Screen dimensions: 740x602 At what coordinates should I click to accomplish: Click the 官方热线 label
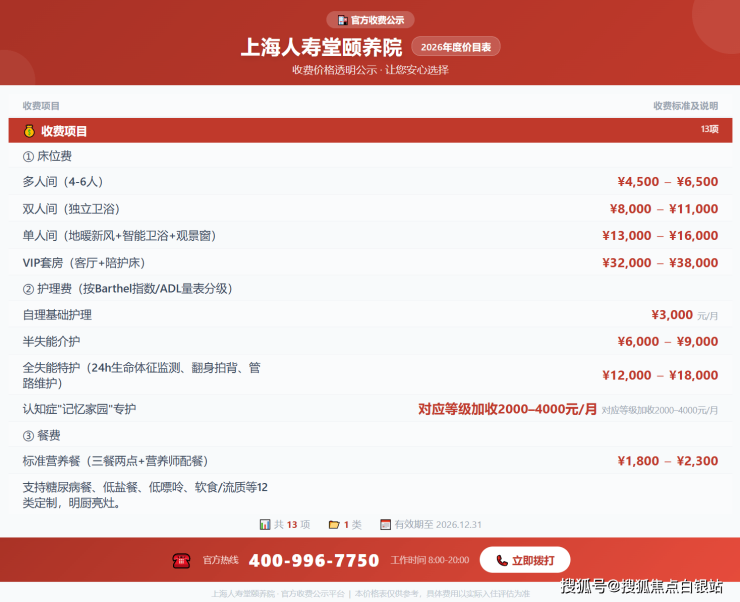220,560
